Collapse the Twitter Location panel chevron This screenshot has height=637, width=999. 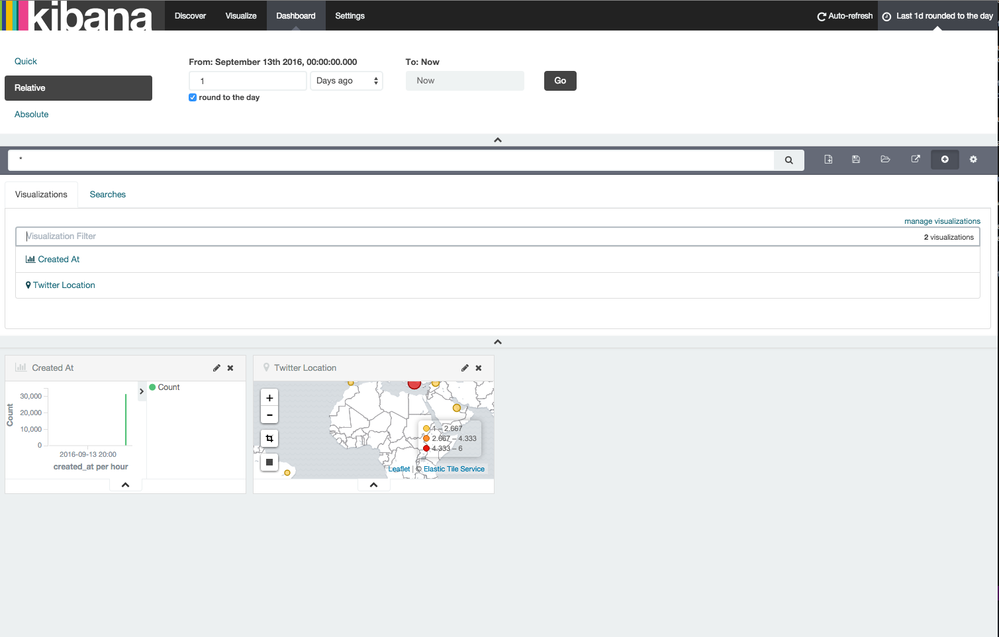point(373,484)
